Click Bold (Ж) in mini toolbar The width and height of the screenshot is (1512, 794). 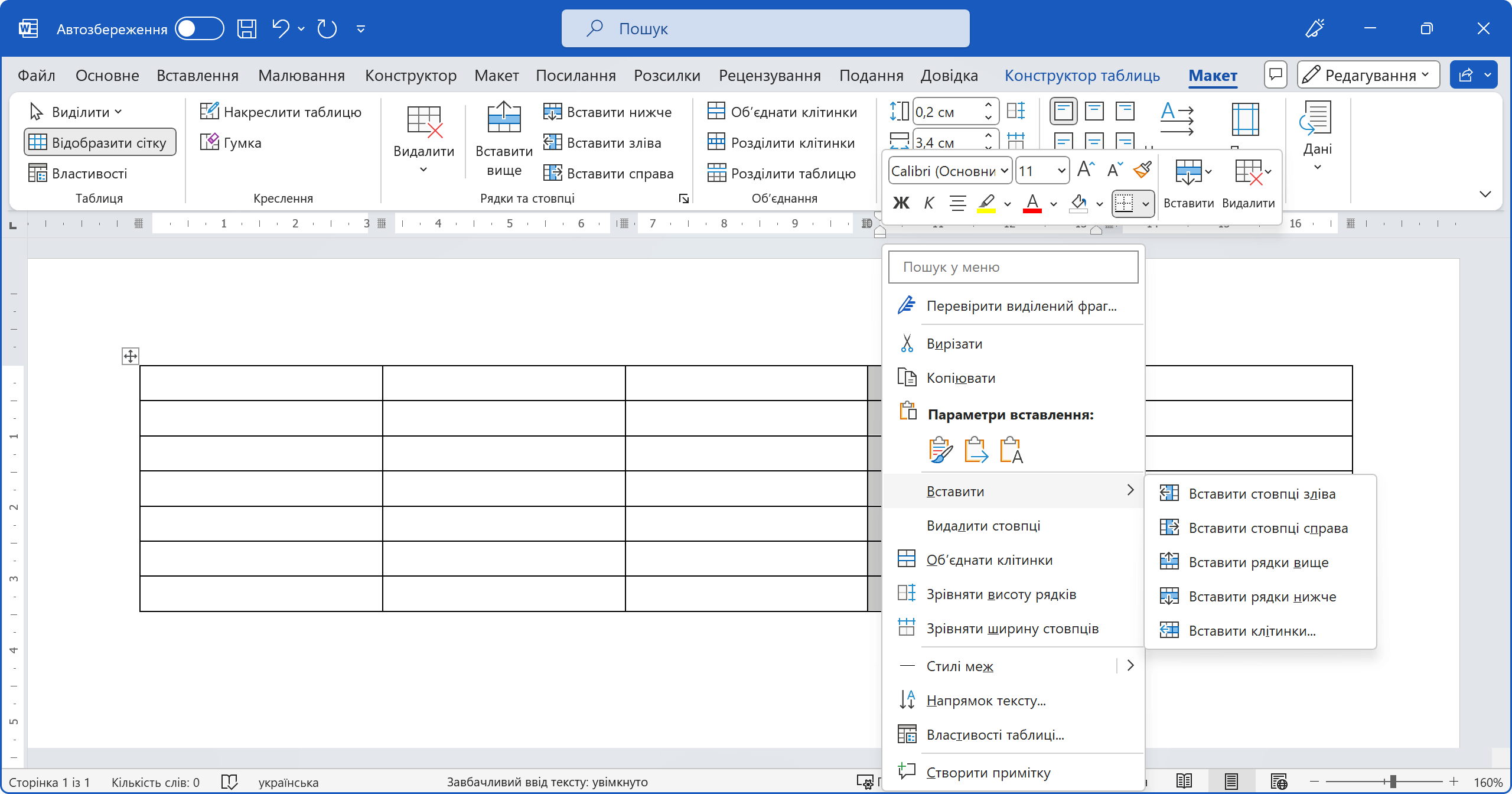(x=901, y=203)
